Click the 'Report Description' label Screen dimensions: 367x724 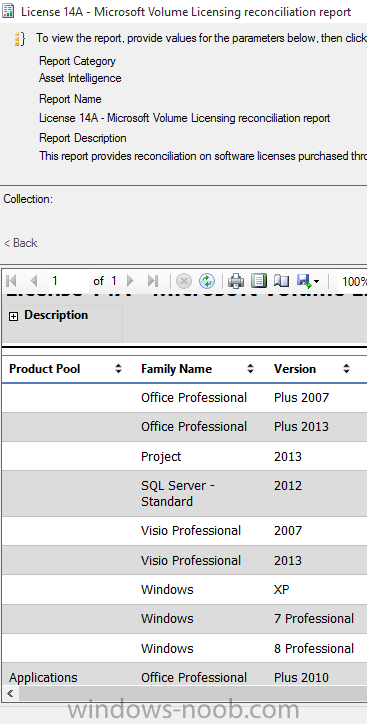[83, 138]
